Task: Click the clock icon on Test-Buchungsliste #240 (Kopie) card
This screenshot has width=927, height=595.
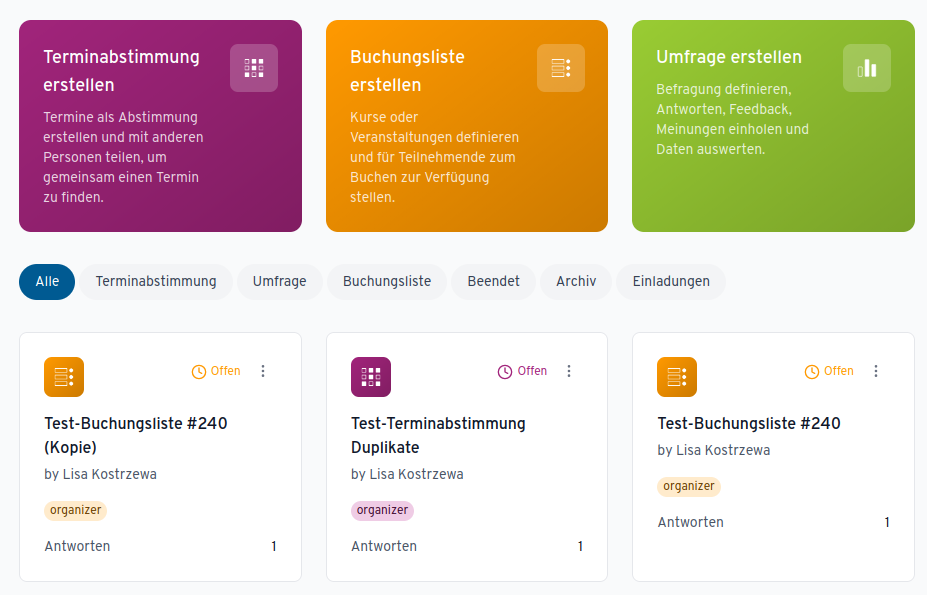Action: (199, 371)
